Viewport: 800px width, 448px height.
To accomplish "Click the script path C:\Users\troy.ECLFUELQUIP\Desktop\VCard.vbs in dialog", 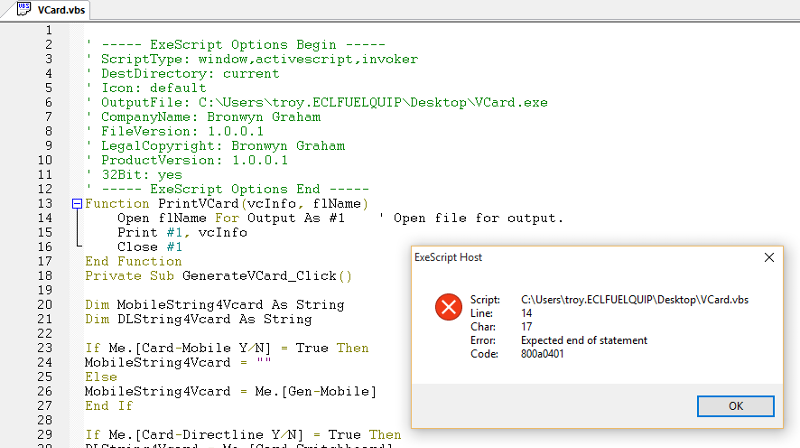I will (635, 300).
